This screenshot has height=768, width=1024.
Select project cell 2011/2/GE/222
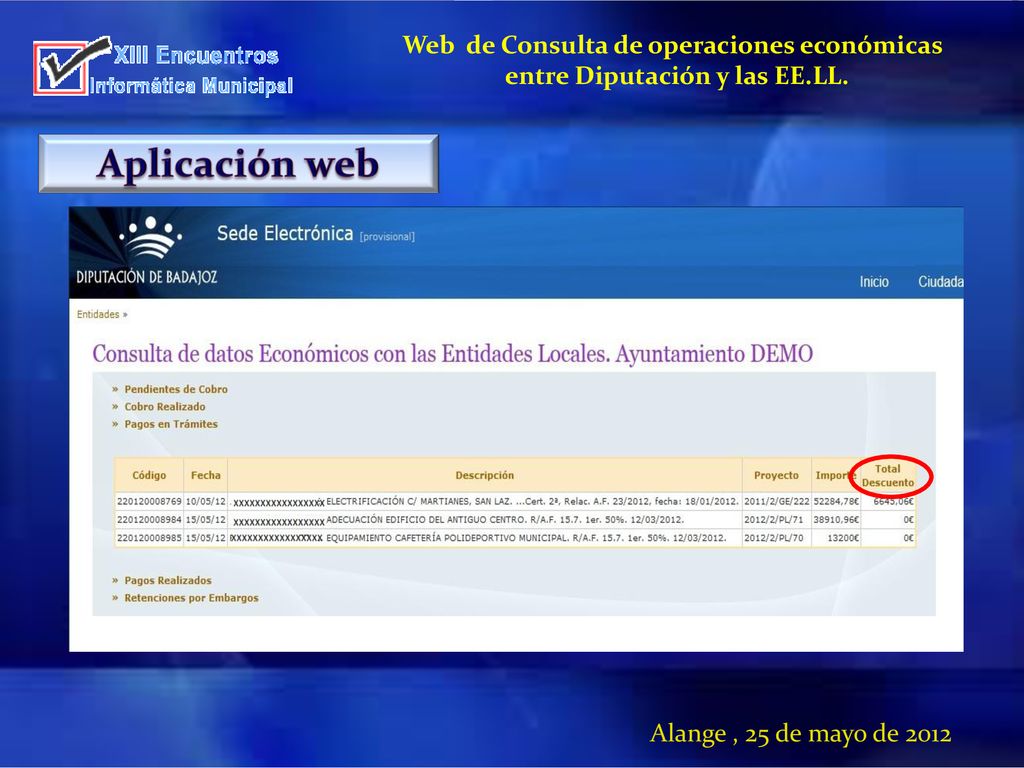776,502
